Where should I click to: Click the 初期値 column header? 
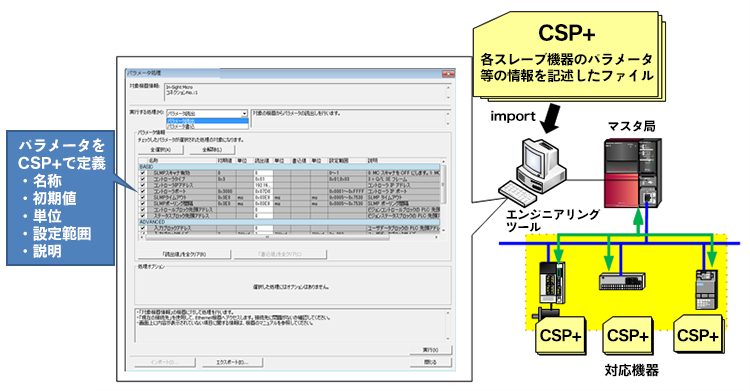(x=226, y=161)
